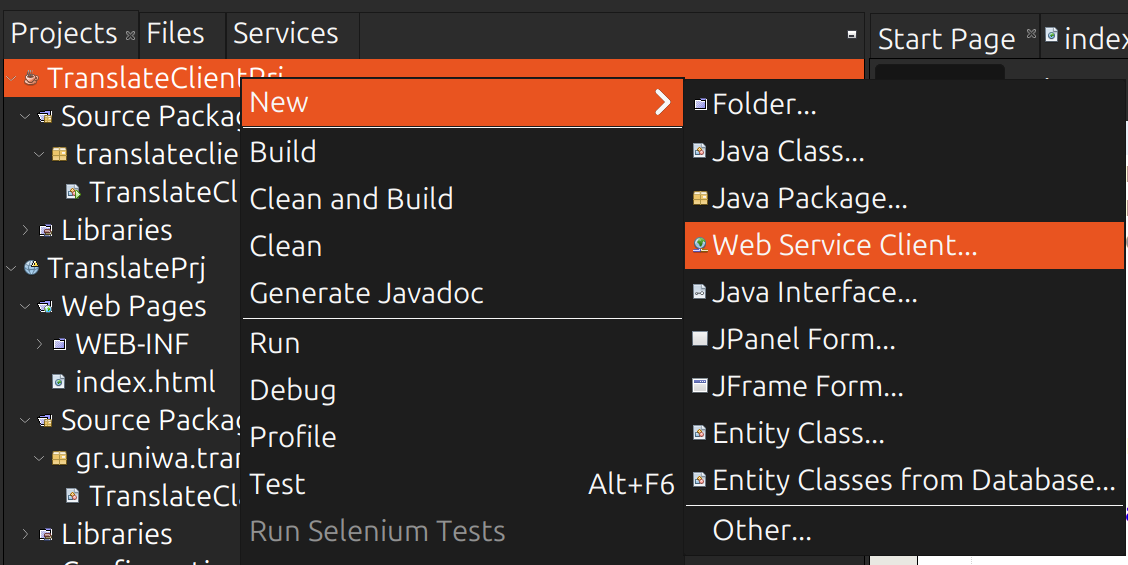Click the Web Pages folder icon
The height and width of the screenshot is (565, 1128).
[x=45, y=307]
